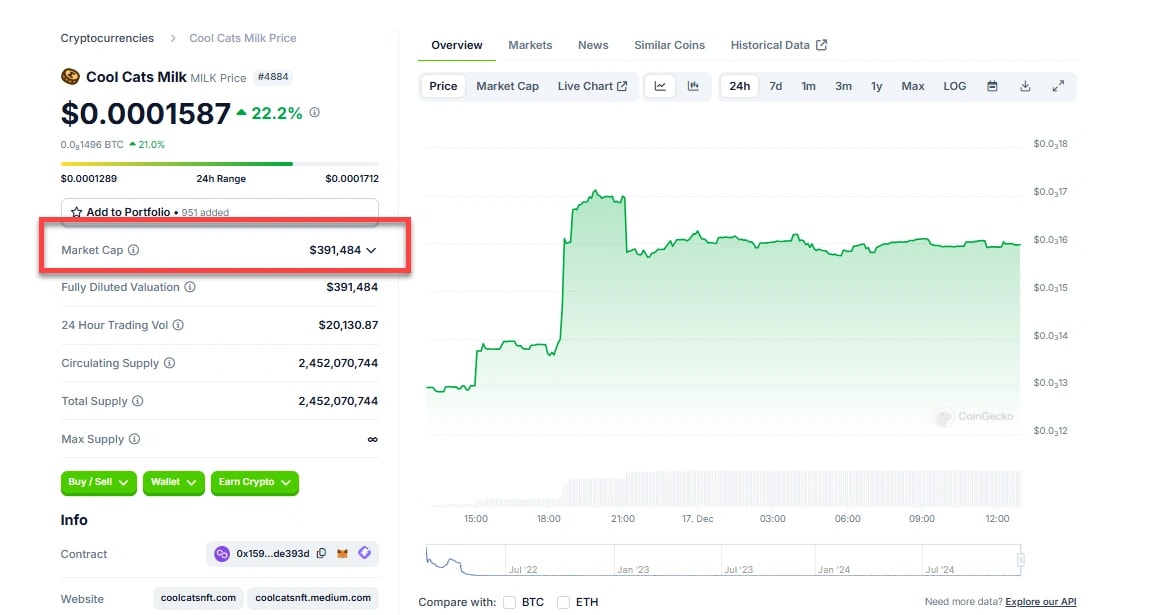The height and width of the screenshot is (615, 1167).
Task: Toggle LOG scale on chart
Action: click(x=955, y=86)
